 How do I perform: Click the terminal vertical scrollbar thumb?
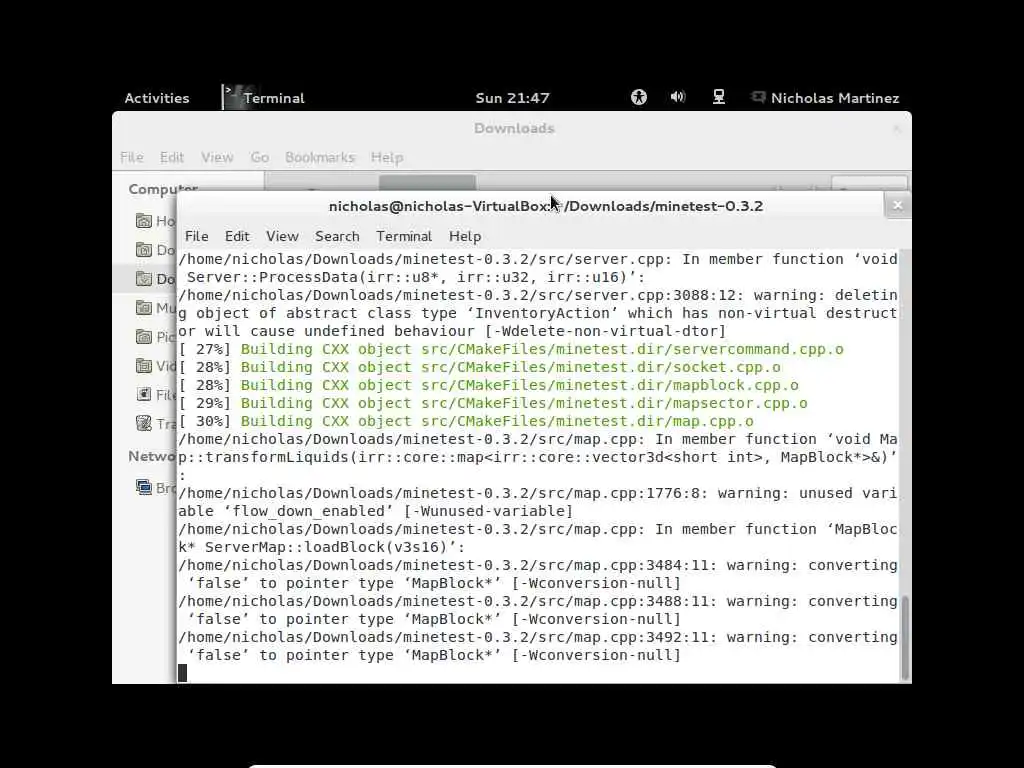point(904,638)
